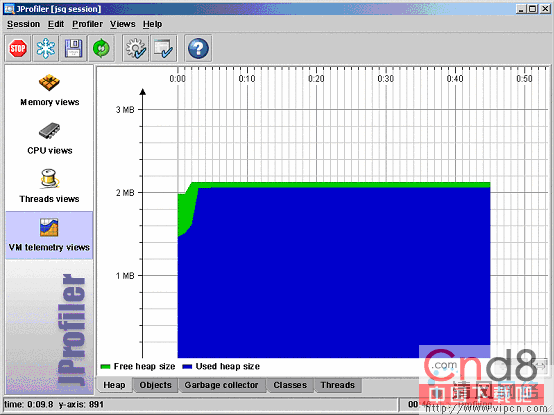Open the Help menu
The width and height of the screenshot is (554, 415).
coord(152,24)
